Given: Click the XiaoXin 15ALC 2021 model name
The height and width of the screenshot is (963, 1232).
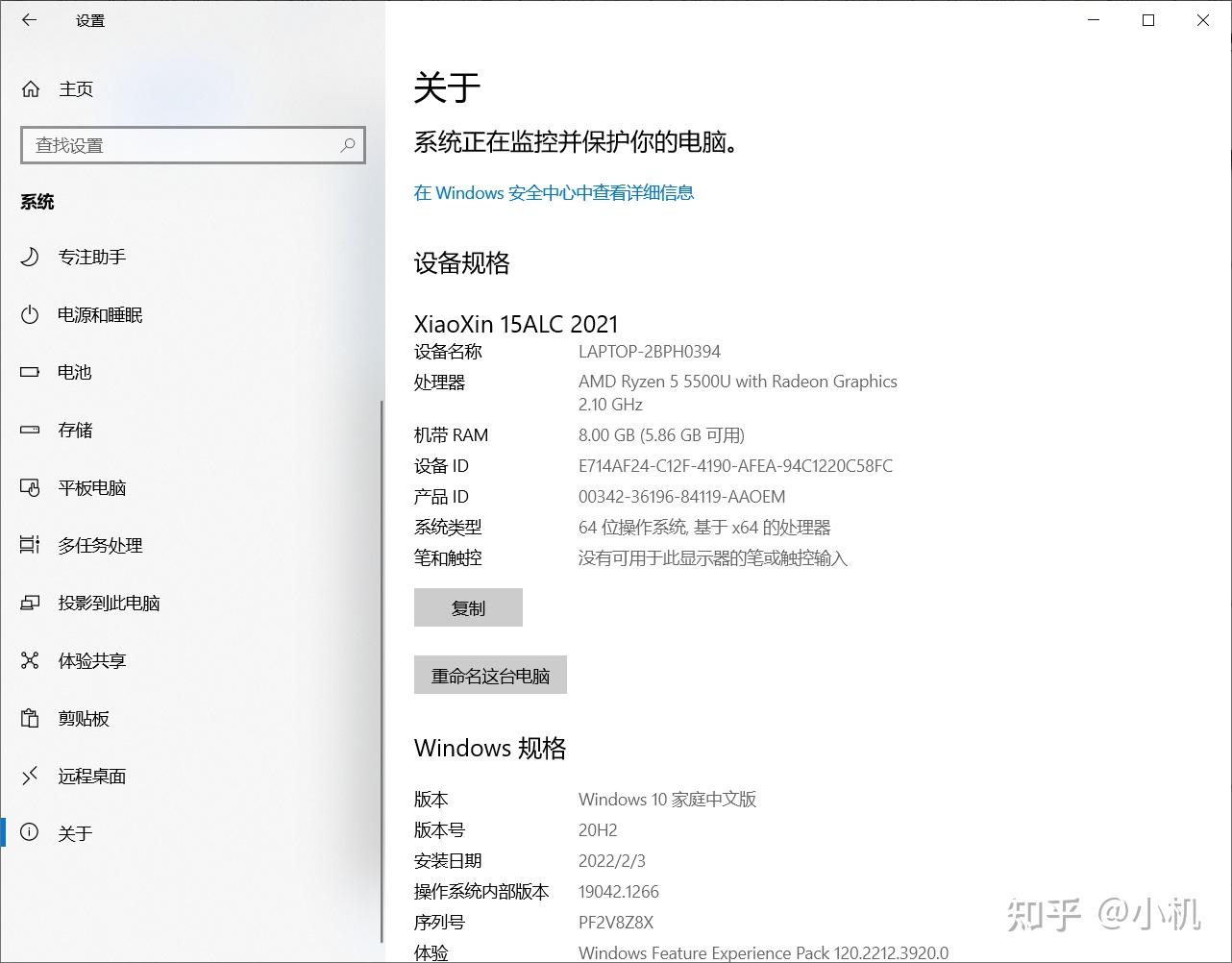Looking at the screenshot, I should 516,324.
